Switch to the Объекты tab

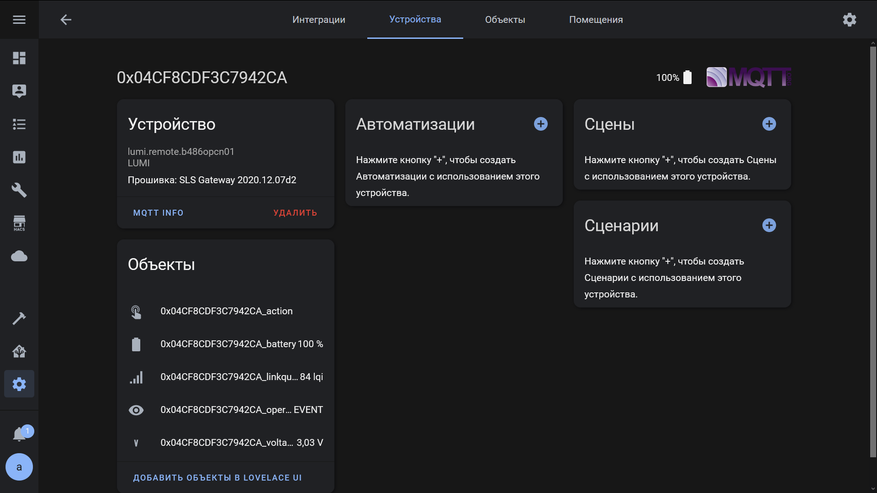(x=504, y=20)
